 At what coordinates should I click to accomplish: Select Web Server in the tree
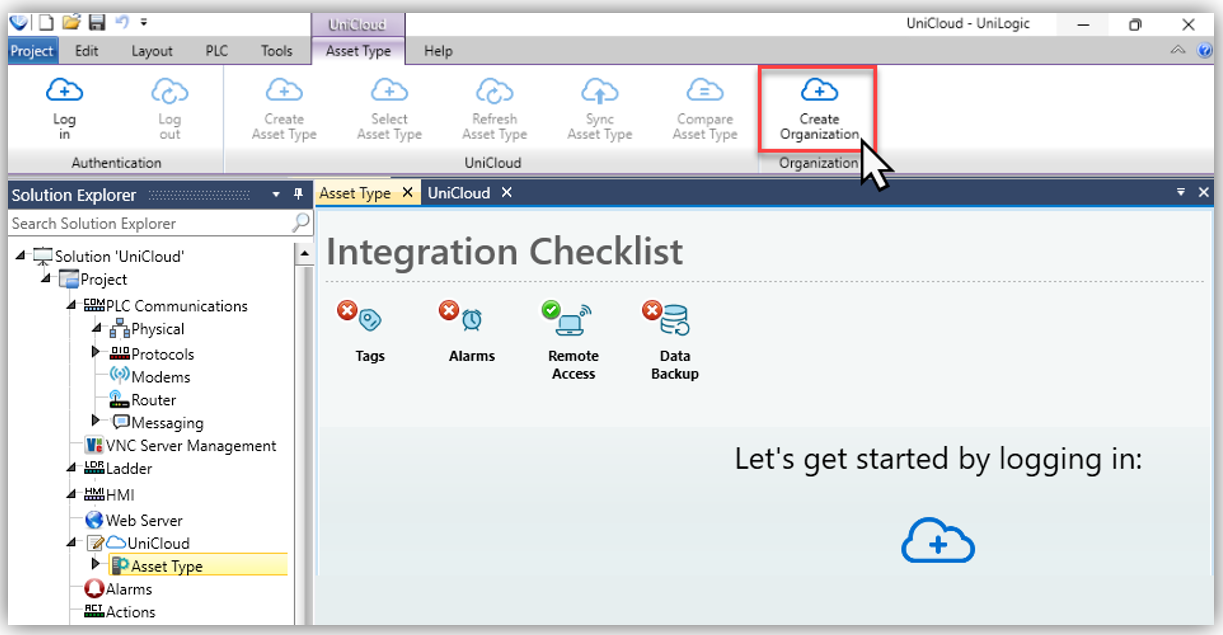point(144,520)
